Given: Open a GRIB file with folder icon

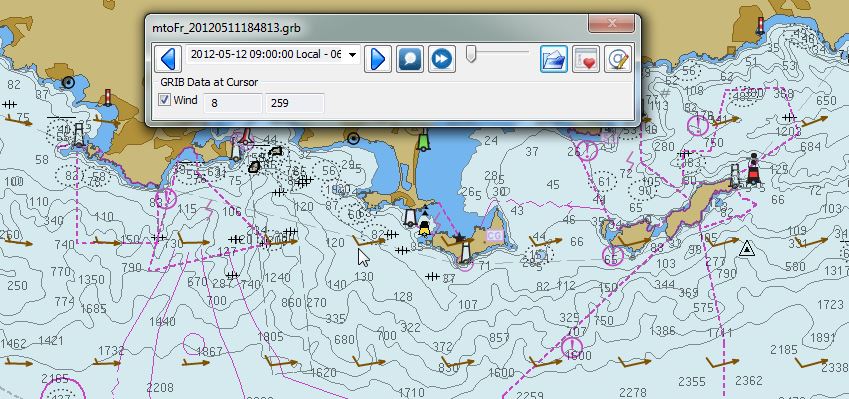Looking at the screenshot, I should pos(554,58).
